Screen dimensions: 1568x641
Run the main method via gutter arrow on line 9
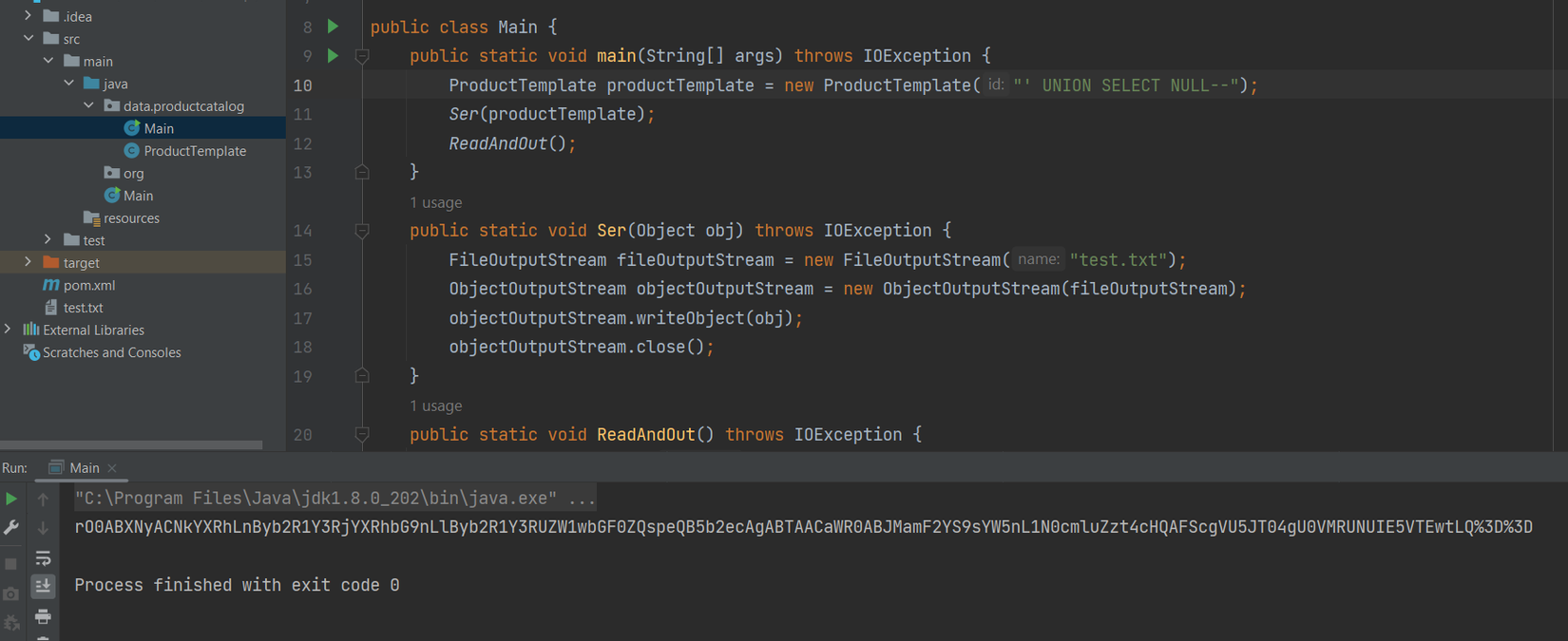click(333, 56)
